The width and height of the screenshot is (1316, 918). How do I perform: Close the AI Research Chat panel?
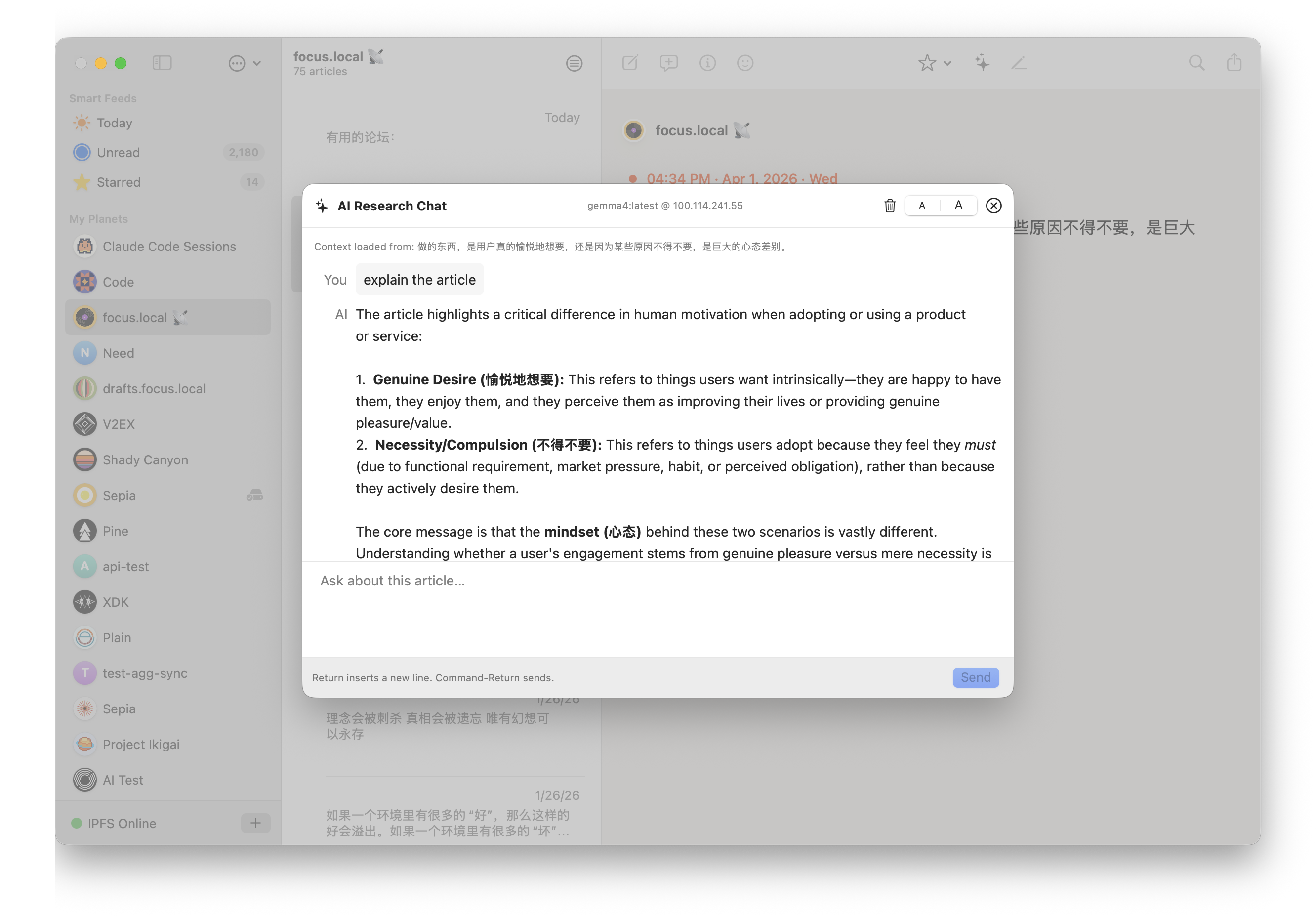(x=993, y=205)
